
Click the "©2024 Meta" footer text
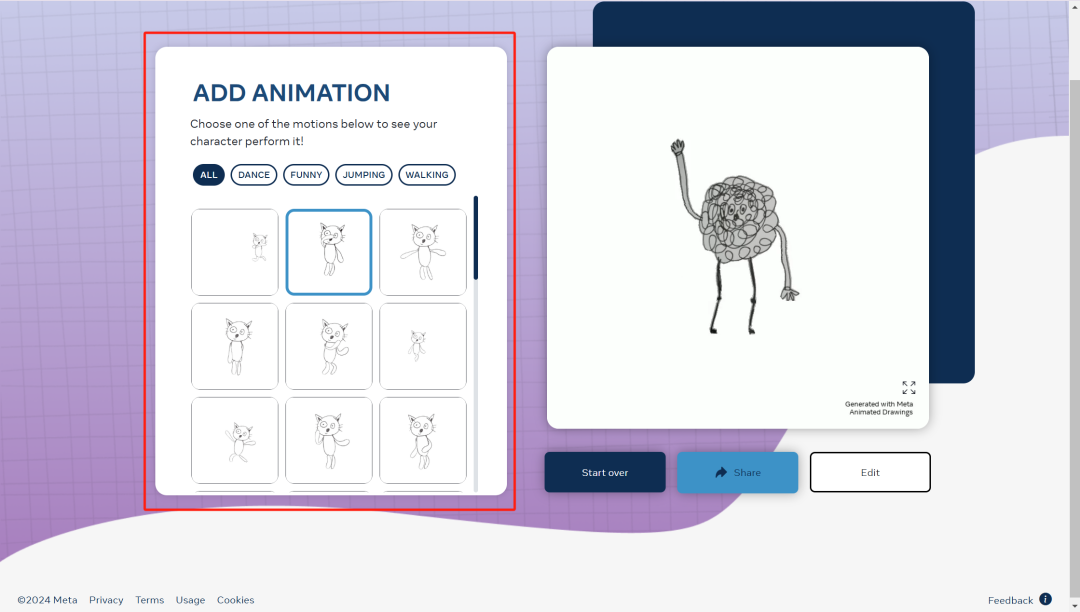pyautogui.click(x=48, y=600)
